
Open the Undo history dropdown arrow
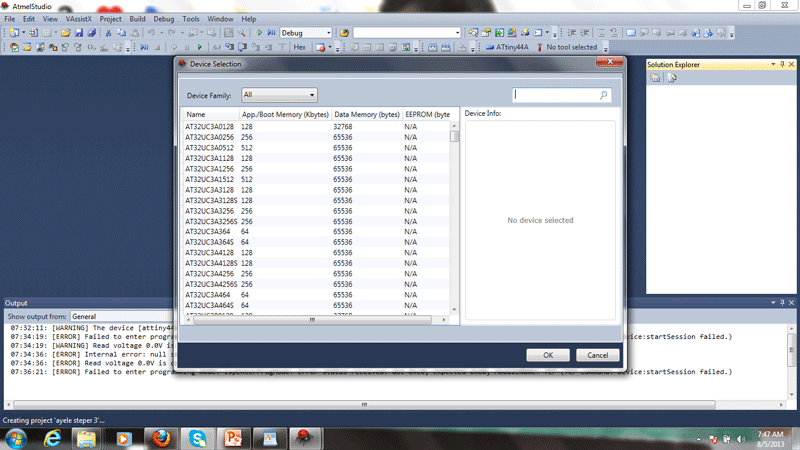pos(161,33)
